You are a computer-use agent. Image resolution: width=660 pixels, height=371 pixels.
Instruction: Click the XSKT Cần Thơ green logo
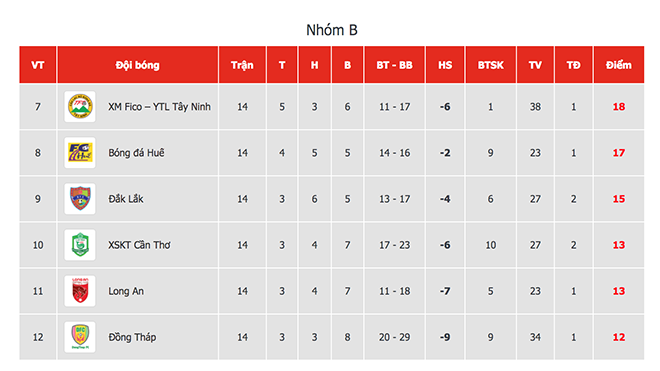pyautogui.click(x=80, y=245)
